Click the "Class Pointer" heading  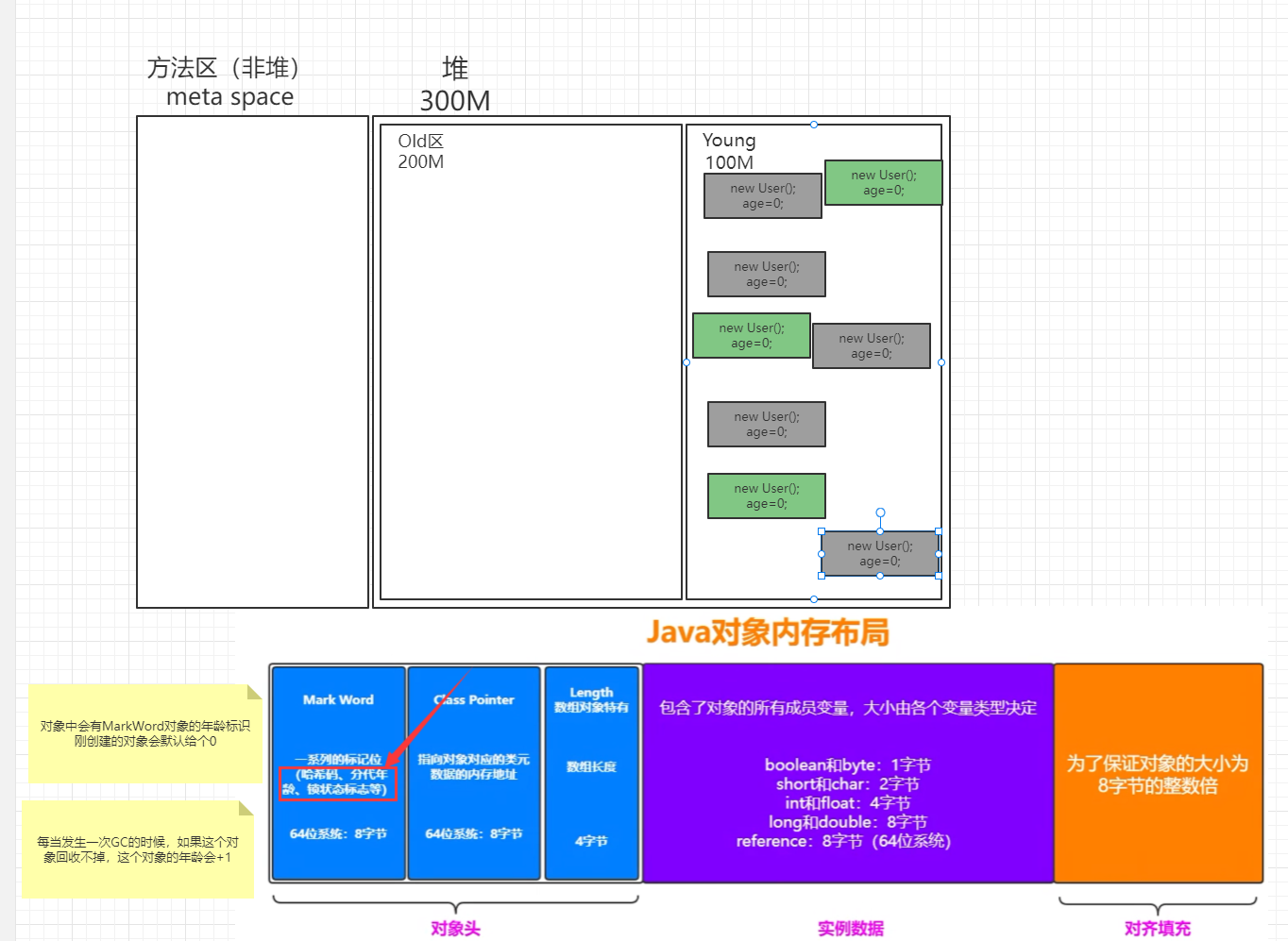[474, 700]
